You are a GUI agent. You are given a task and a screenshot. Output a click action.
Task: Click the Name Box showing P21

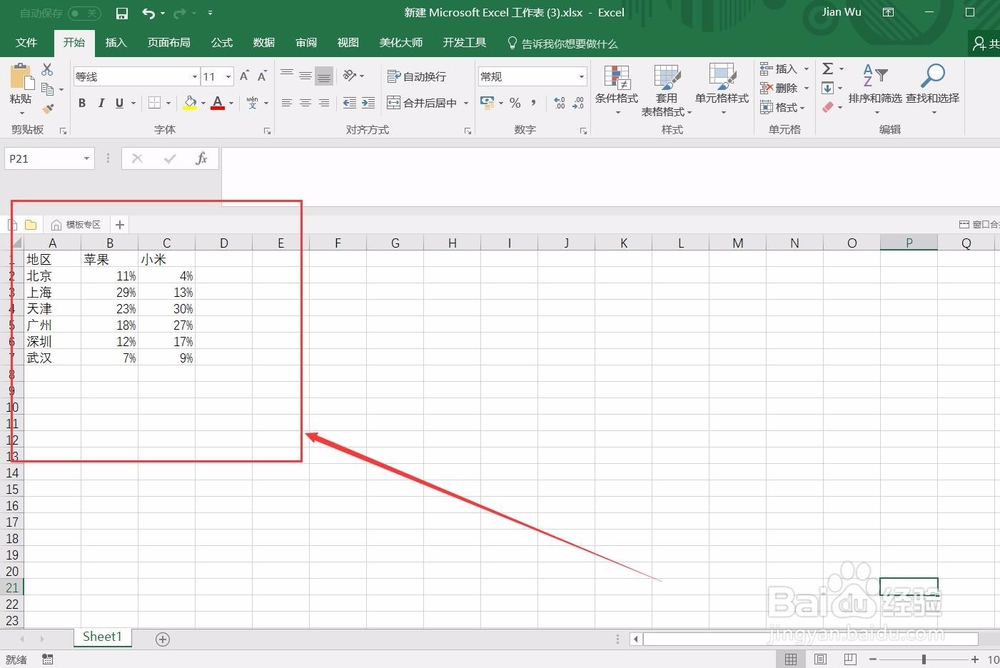pos(49,159)
